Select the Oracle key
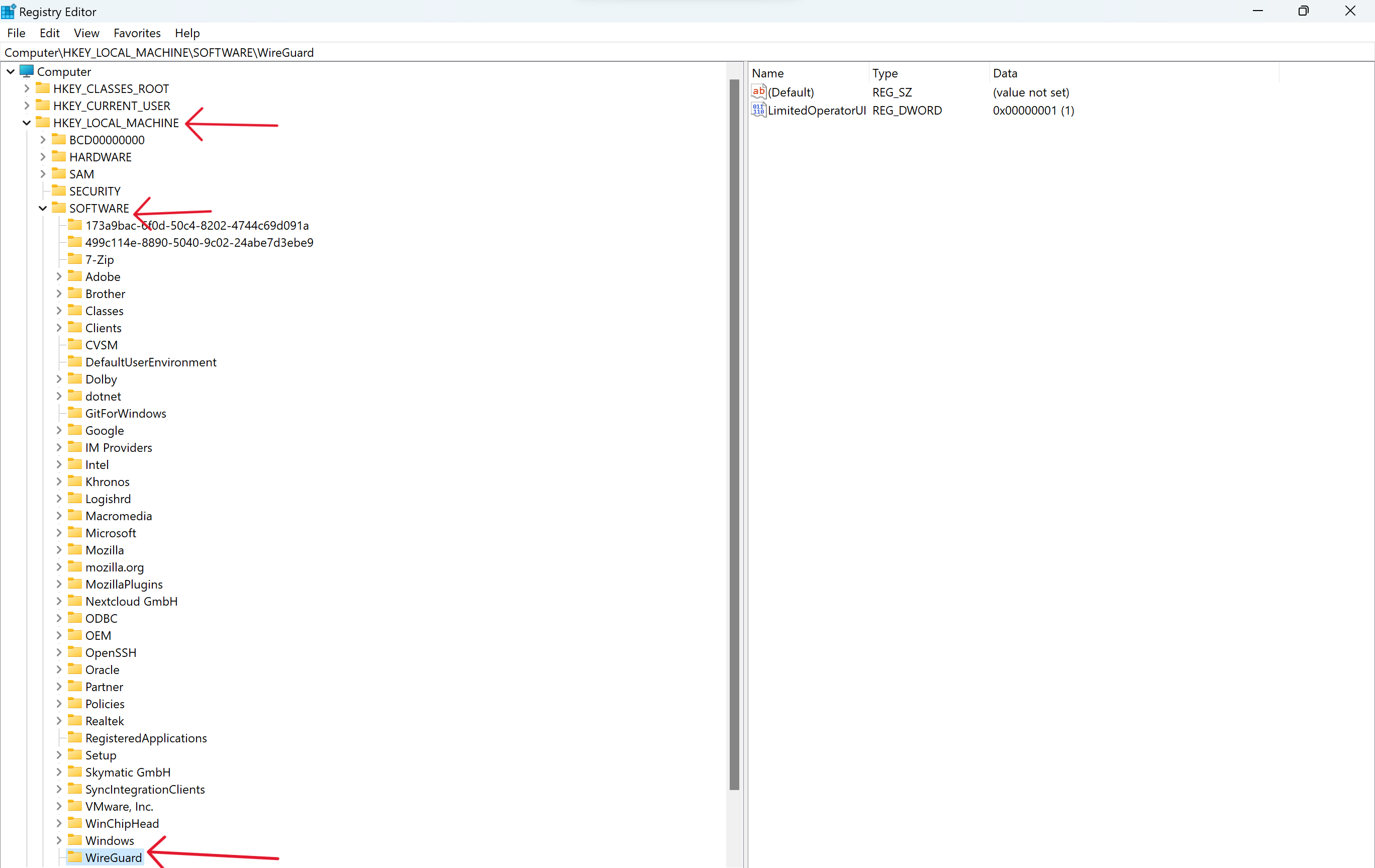Screen dimensions: 1375x868 click(102, 670)
